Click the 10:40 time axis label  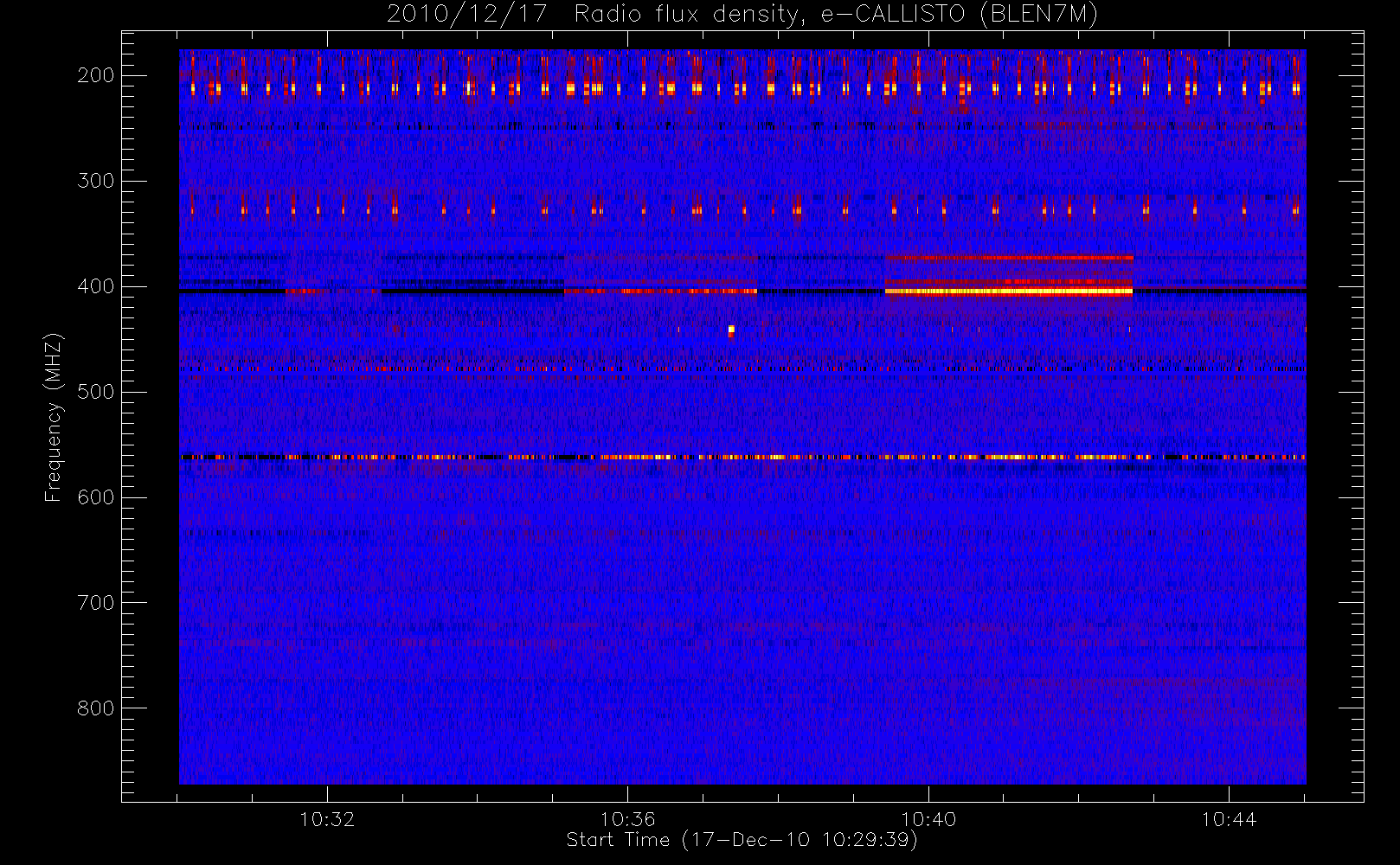928,819
